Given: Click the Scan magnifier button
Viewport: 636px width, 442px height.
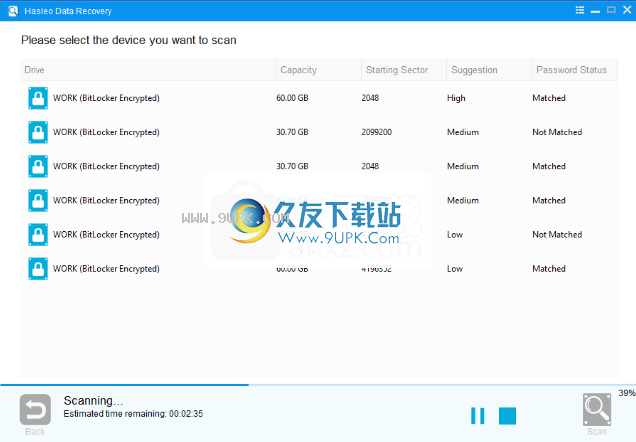Looking at the screenshot, I should (597, 410).
